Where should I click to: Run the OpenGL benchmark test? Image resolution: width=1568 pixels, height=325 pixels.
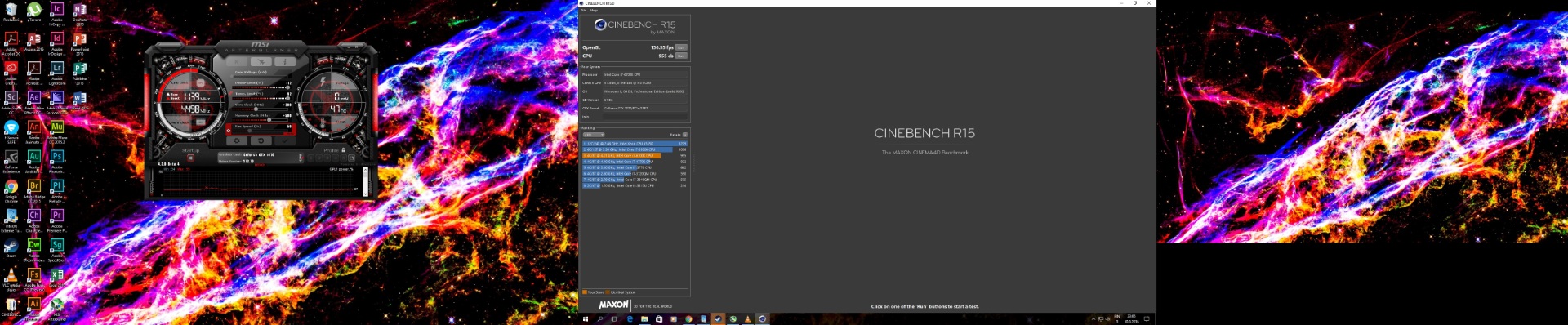pos(681,47)
